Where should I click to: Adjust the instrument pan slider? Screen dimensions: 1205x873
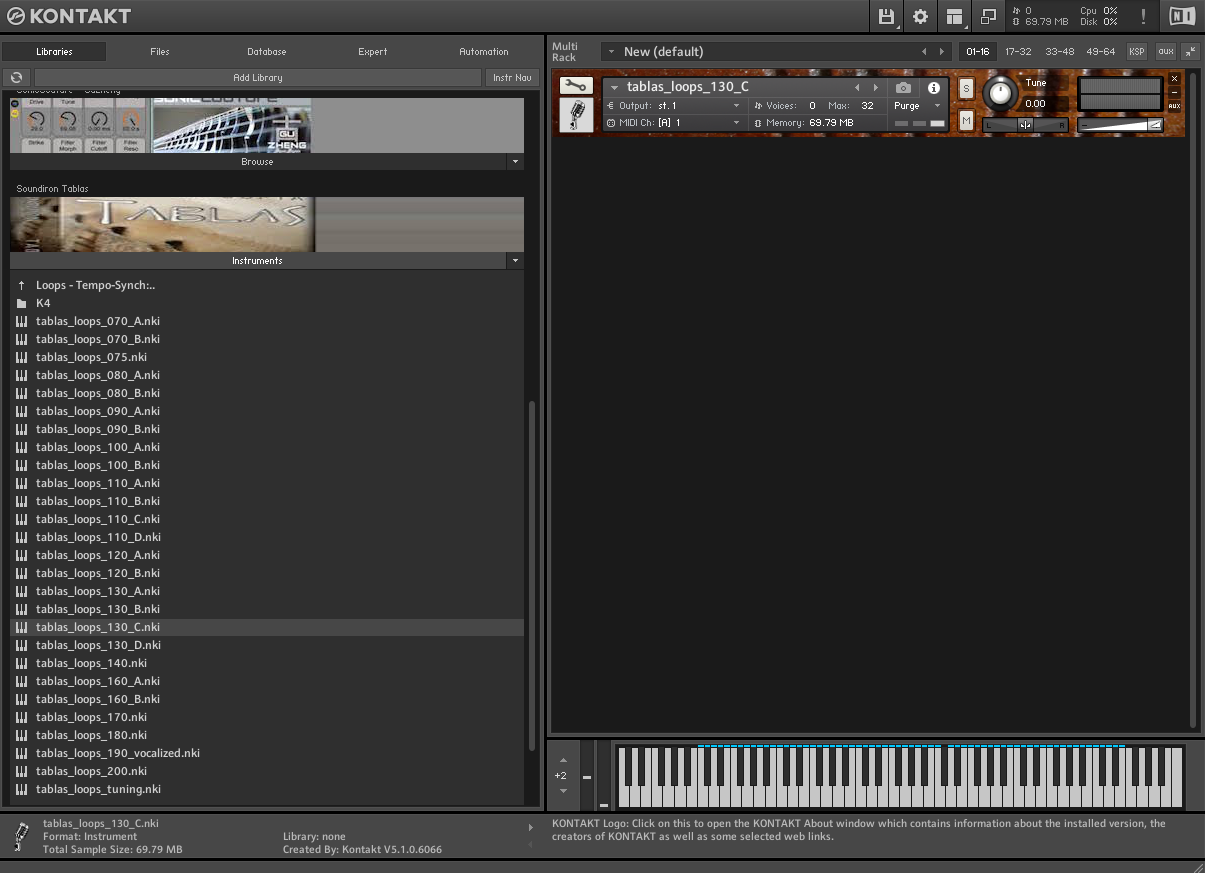[x=1025, y=125]
